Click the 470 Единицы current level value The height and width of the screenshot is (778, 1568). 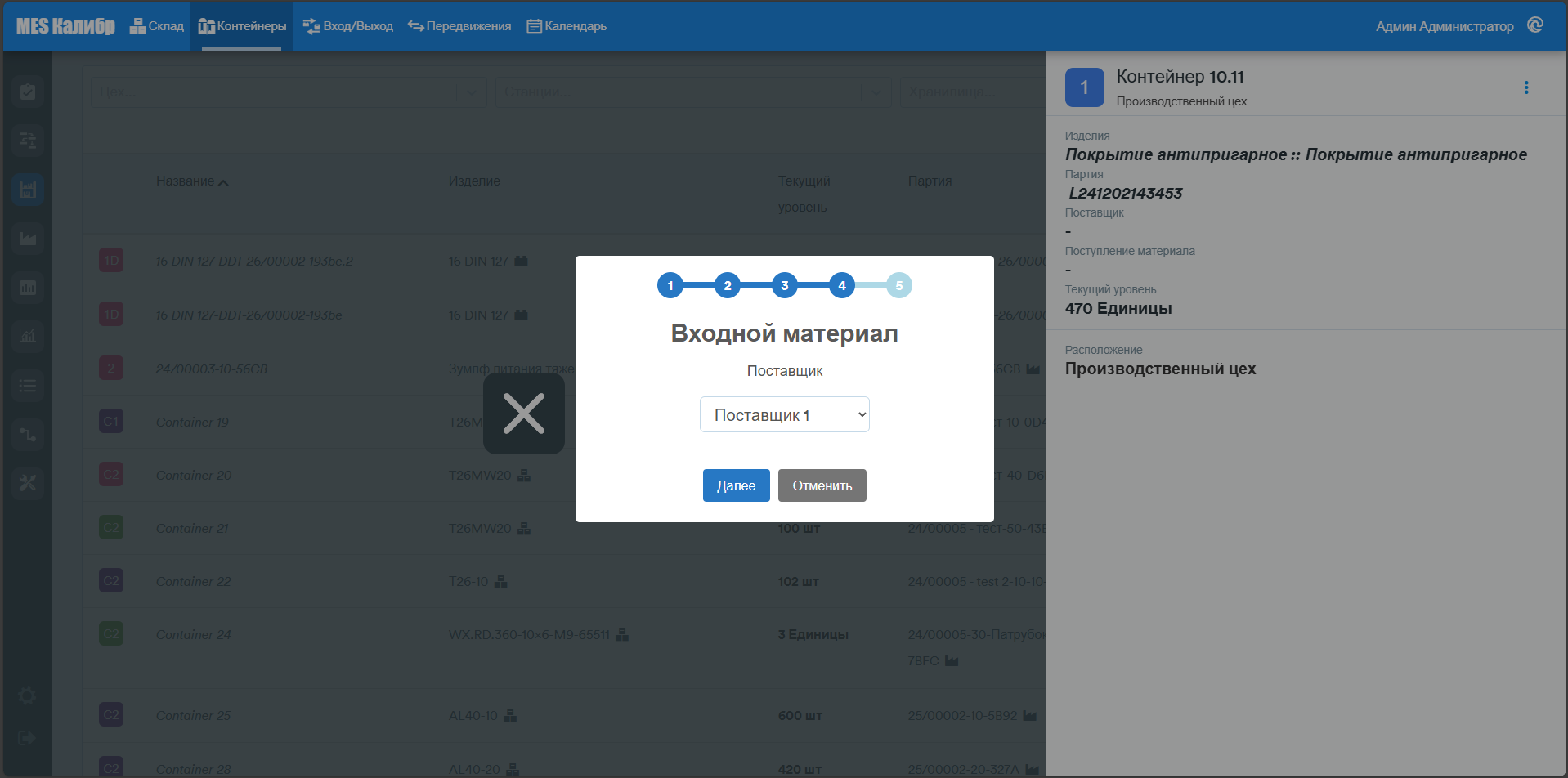1118,308
